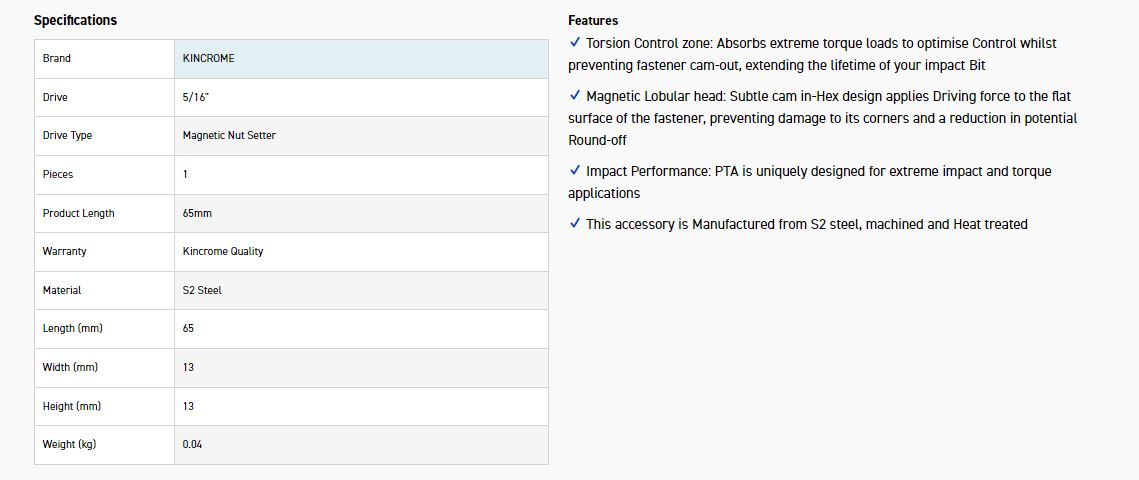Select the 5/16" drive value
The width and height of the screenshot is (1139, 480).
point(195,97)
